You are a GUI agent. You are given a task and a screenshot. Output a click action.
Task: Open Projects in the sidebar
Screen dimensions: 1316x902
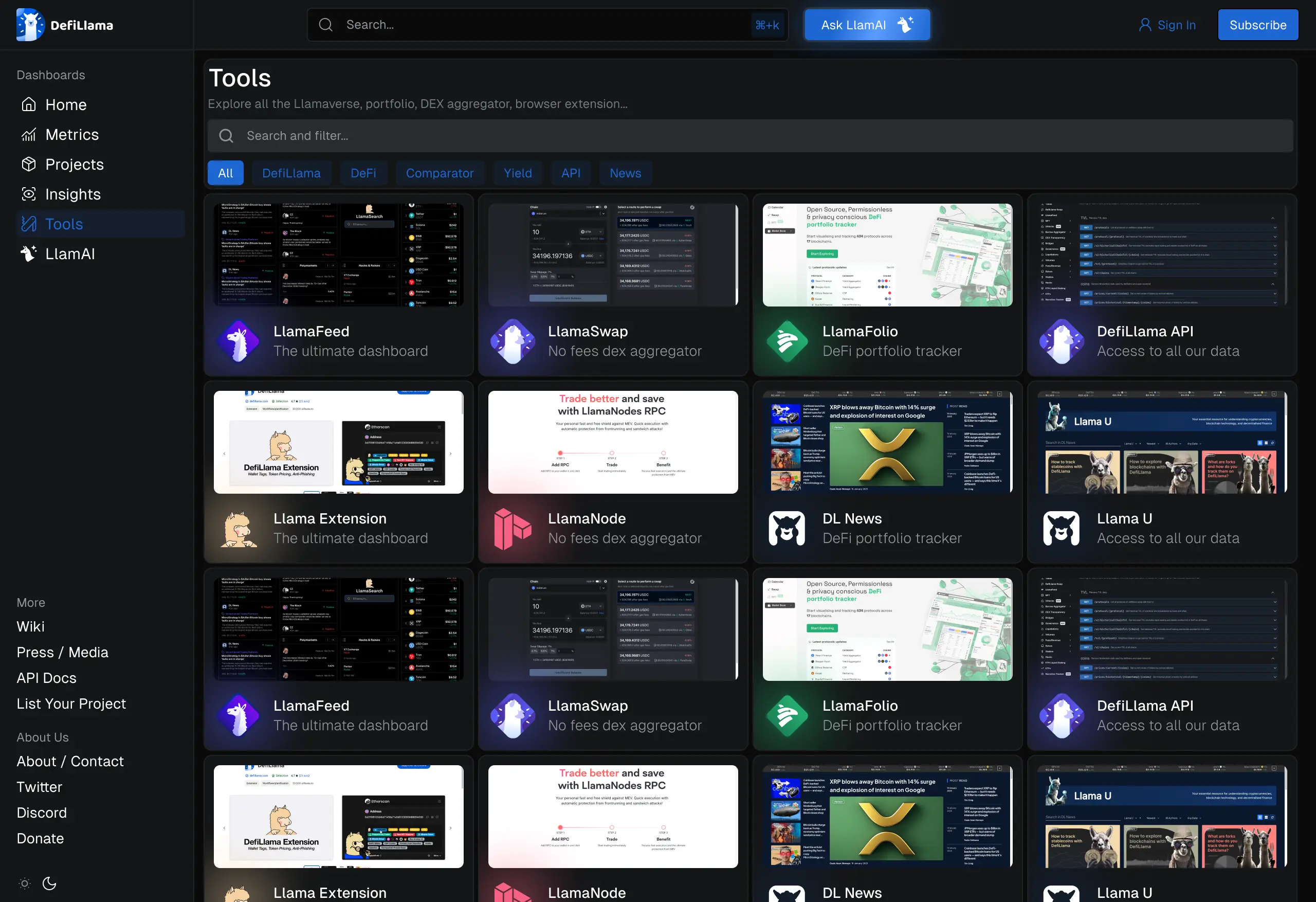tap(101, 165)
